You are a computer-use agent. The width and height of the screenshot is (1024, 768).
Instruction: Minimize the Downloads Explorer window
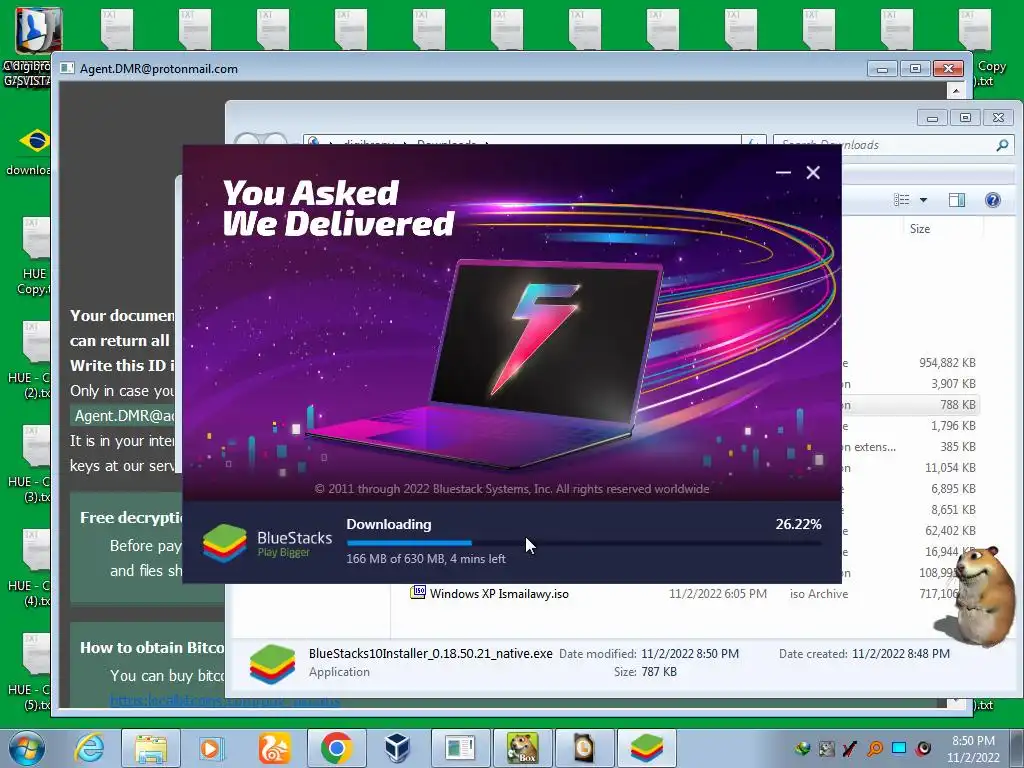pyautogui.click(x=932, y=118)
